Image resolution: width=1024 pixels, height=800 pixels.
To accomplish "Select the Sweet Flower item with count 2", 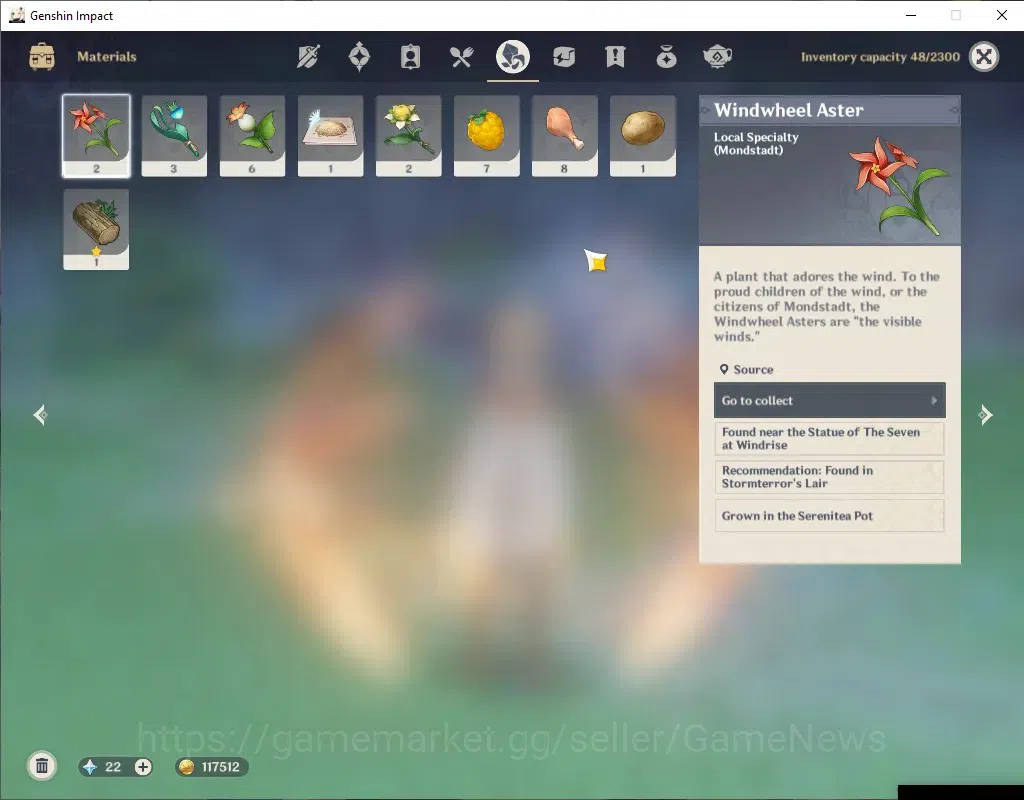I will click(408, 136).
